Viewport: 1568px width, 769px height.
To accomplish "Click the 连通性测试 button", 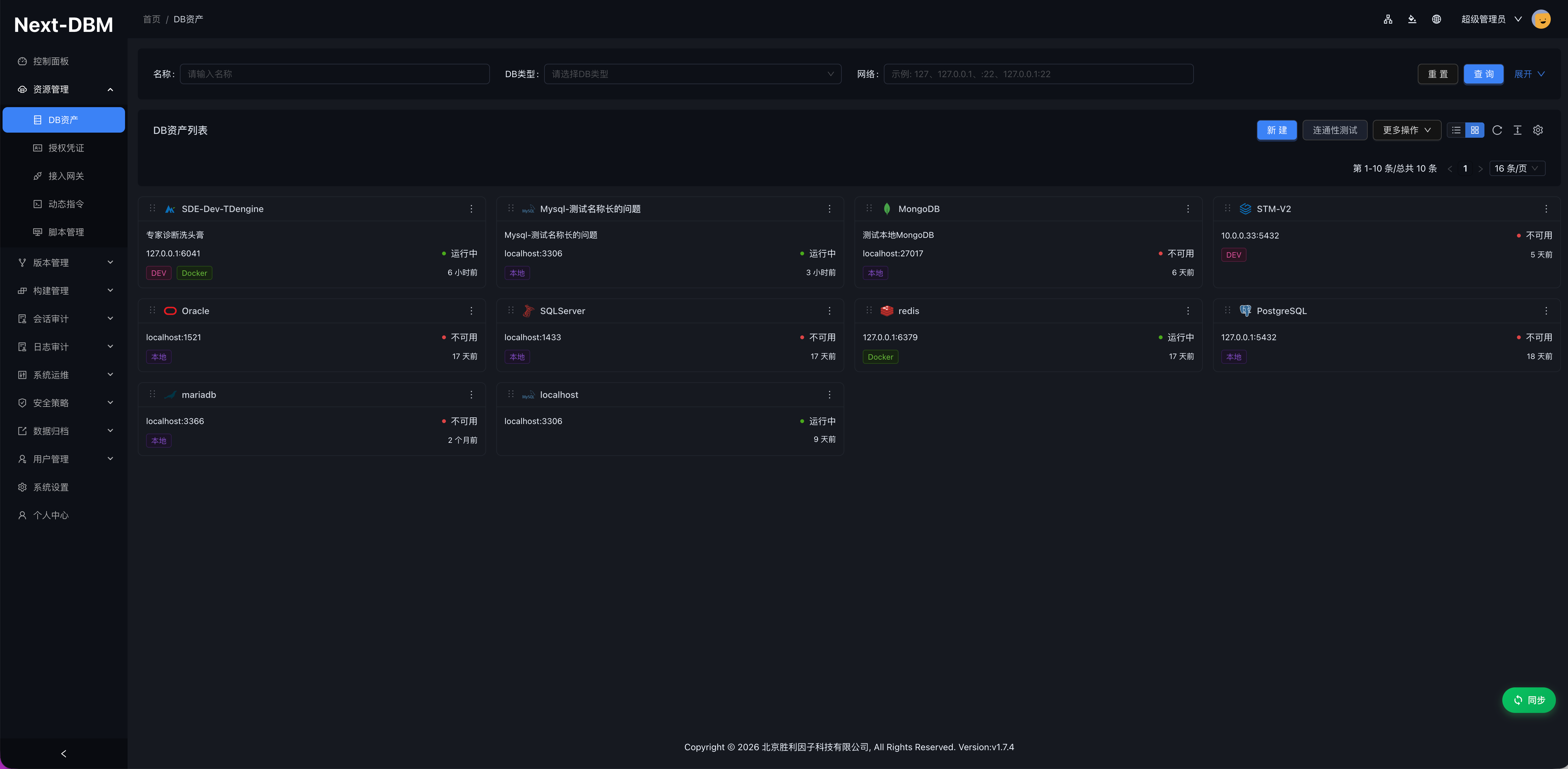I will 1335,130.
